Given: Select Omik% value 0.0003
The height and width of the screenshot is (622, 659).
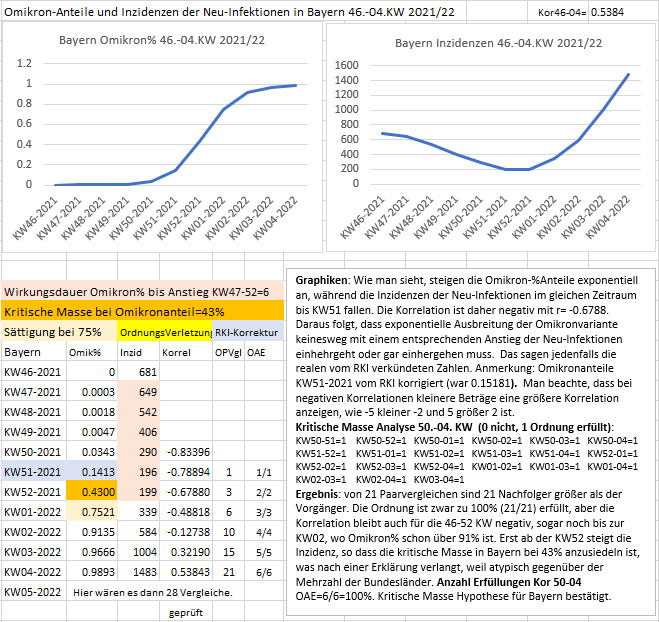Looking at the screenshot, I should click(x=92, y=392).
